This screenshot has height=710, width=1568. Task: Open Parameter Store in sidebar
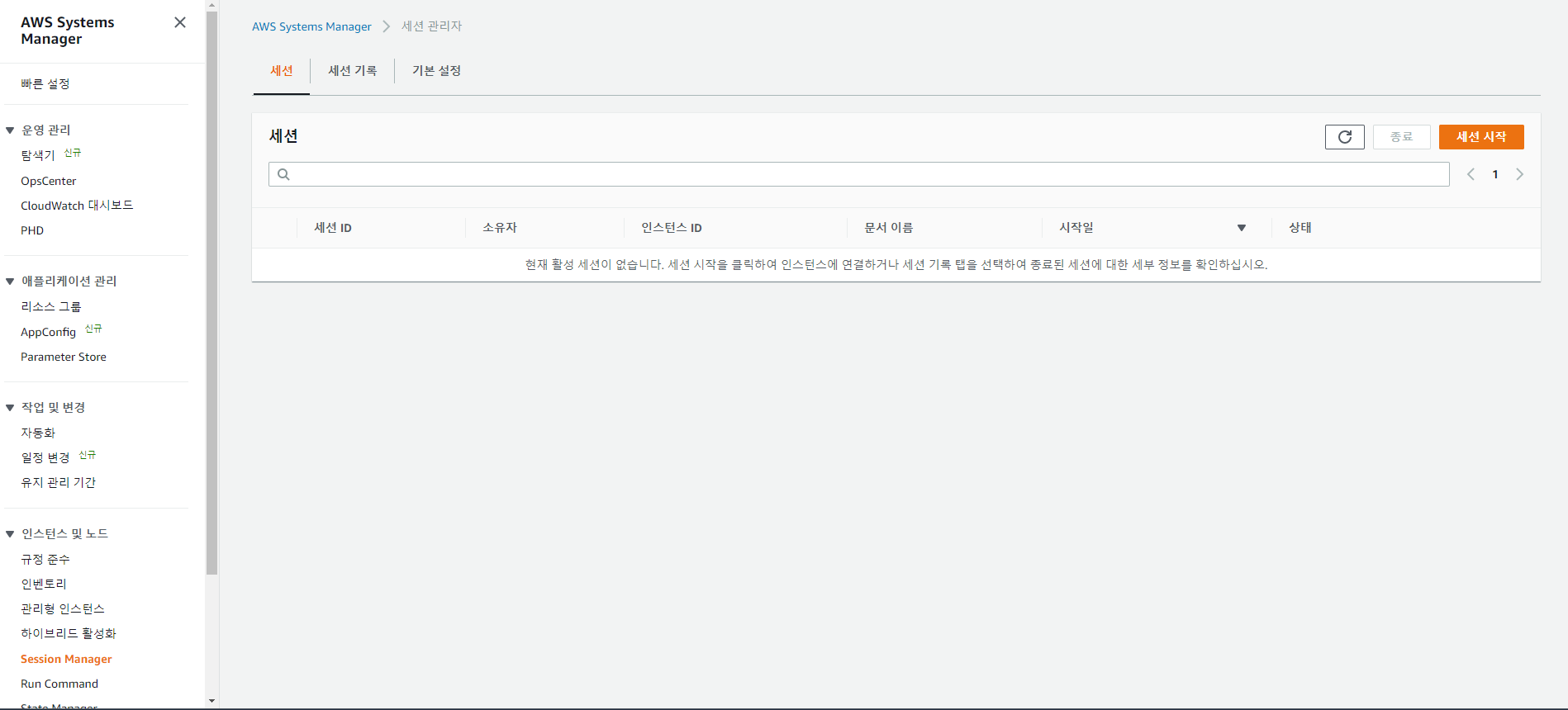(x=64, y=357)
